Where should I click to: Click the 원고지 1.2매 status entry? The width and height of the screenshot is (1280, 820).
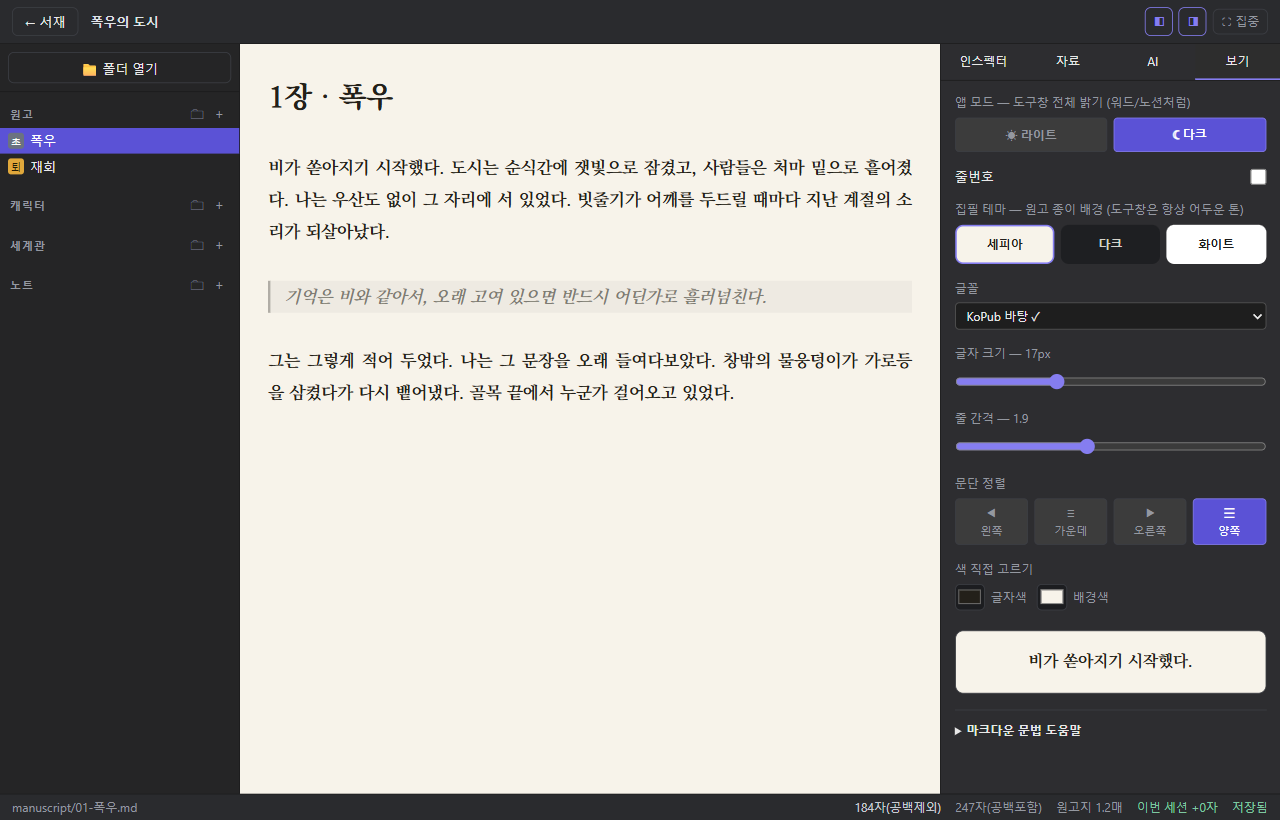coord(1089,807)
